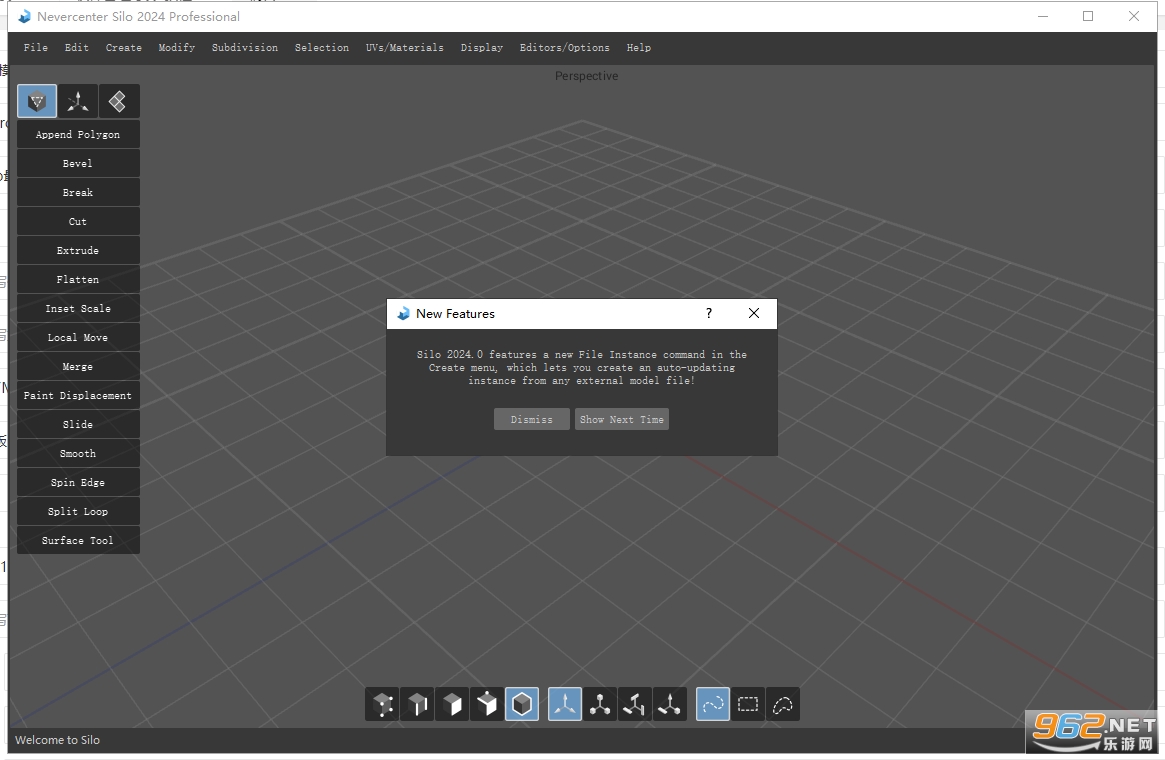The width and height of the screenshot is (1165, 760).
Task: Open the Editors/Options menu
Action: click(x=565, y=48)
